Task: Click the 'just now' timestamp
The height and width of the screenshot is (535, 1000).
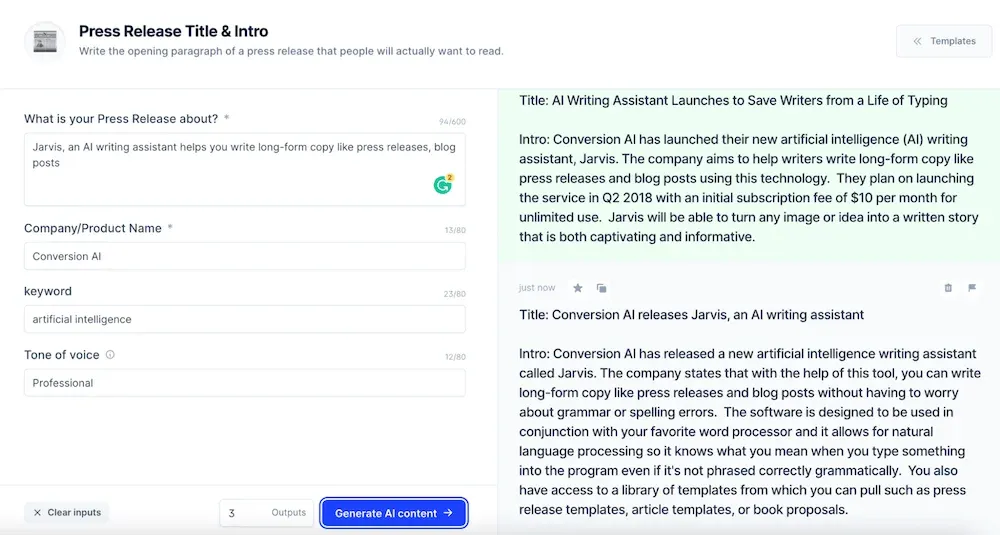Action: [537, 288]
